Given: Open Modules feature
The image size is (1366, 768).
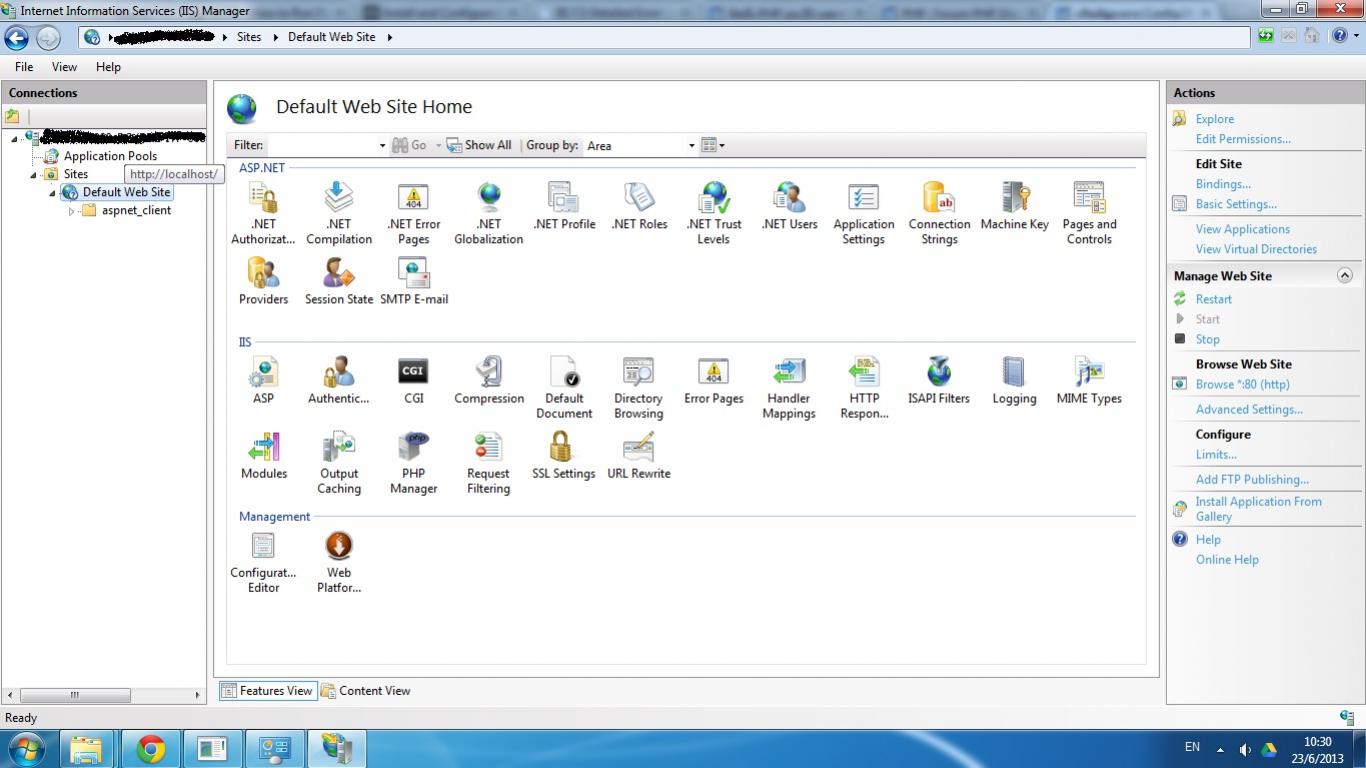Looking at the screenshot, I should 264,455.
